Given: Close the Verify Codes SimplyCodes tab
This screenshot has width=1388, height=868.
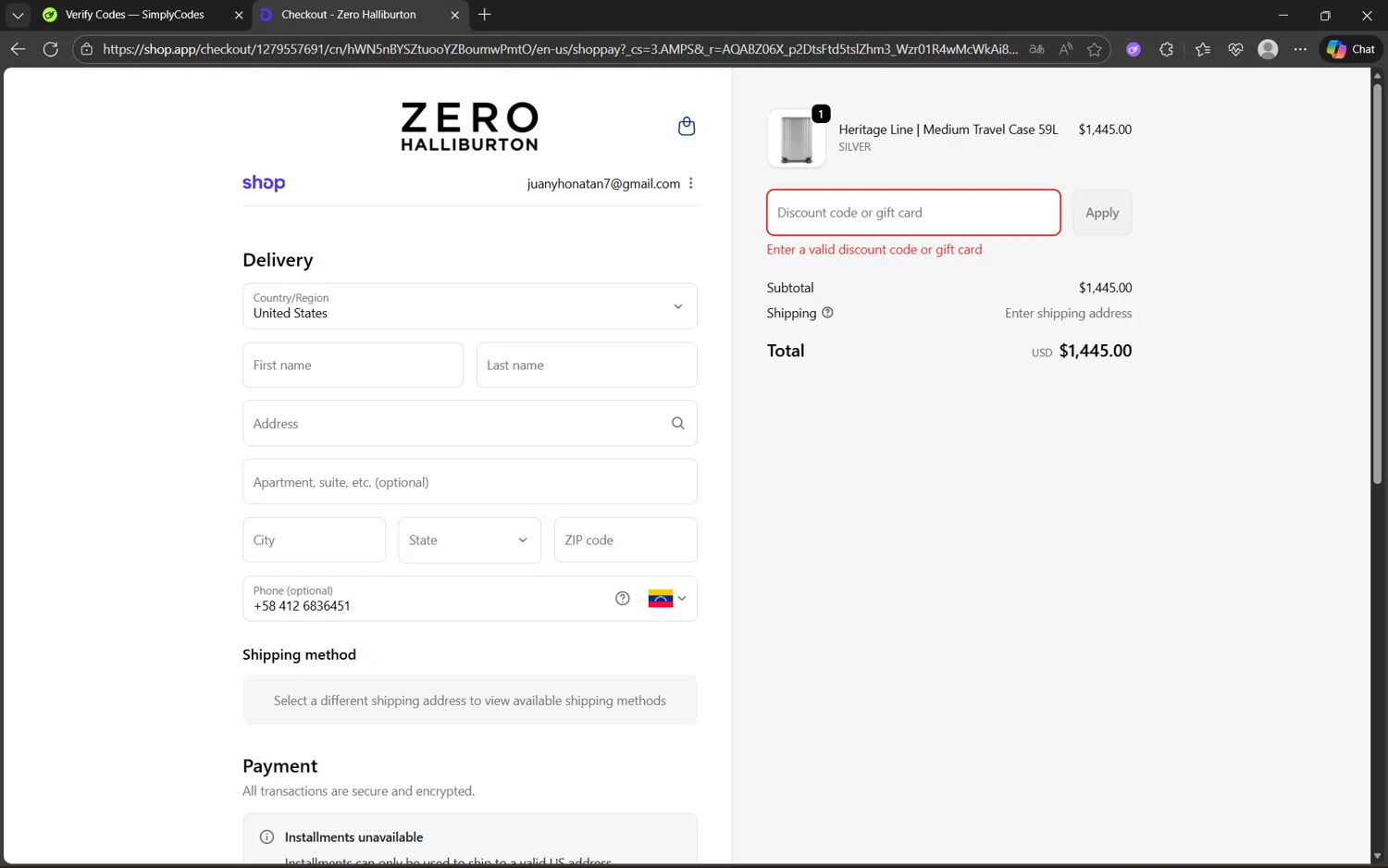Looking at the screenshot, I should click(239, 15).
